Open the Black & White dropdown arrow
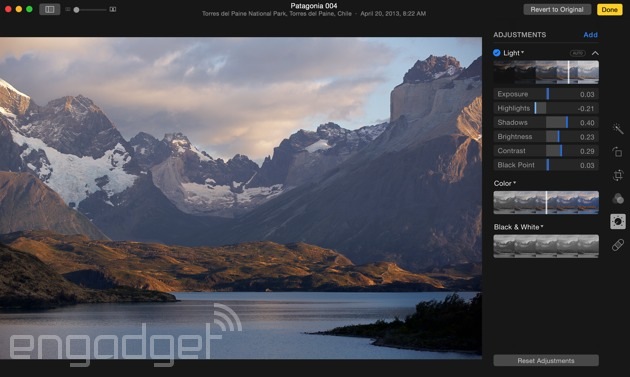630x377 pixels. coord(542,227)
